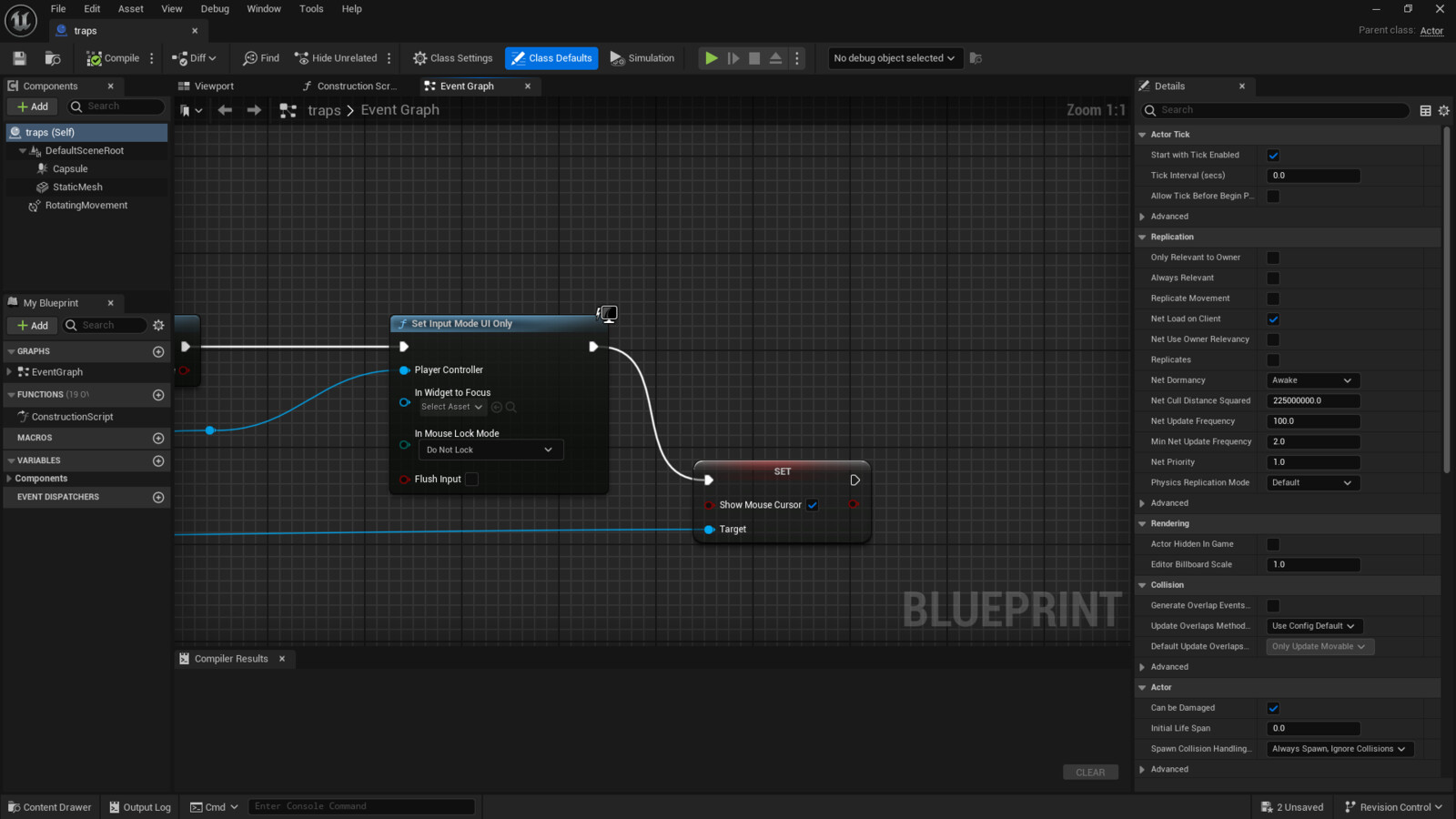Toggle Always Relevant checkbox
1456x819 pixels.
click(1273, 278)
